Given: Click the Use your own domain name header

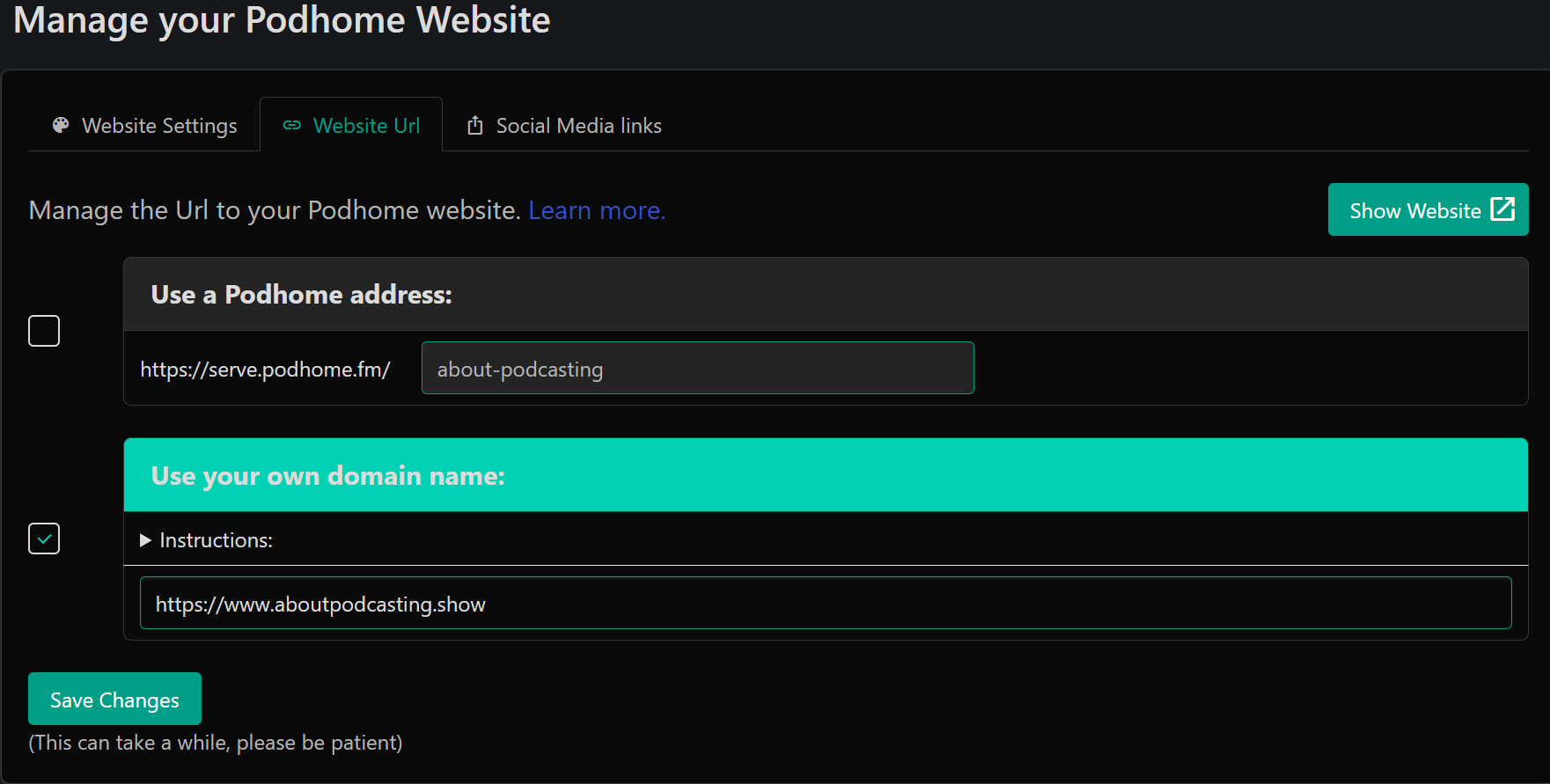Looking at the screenshot, I should [x=826, y=475].
